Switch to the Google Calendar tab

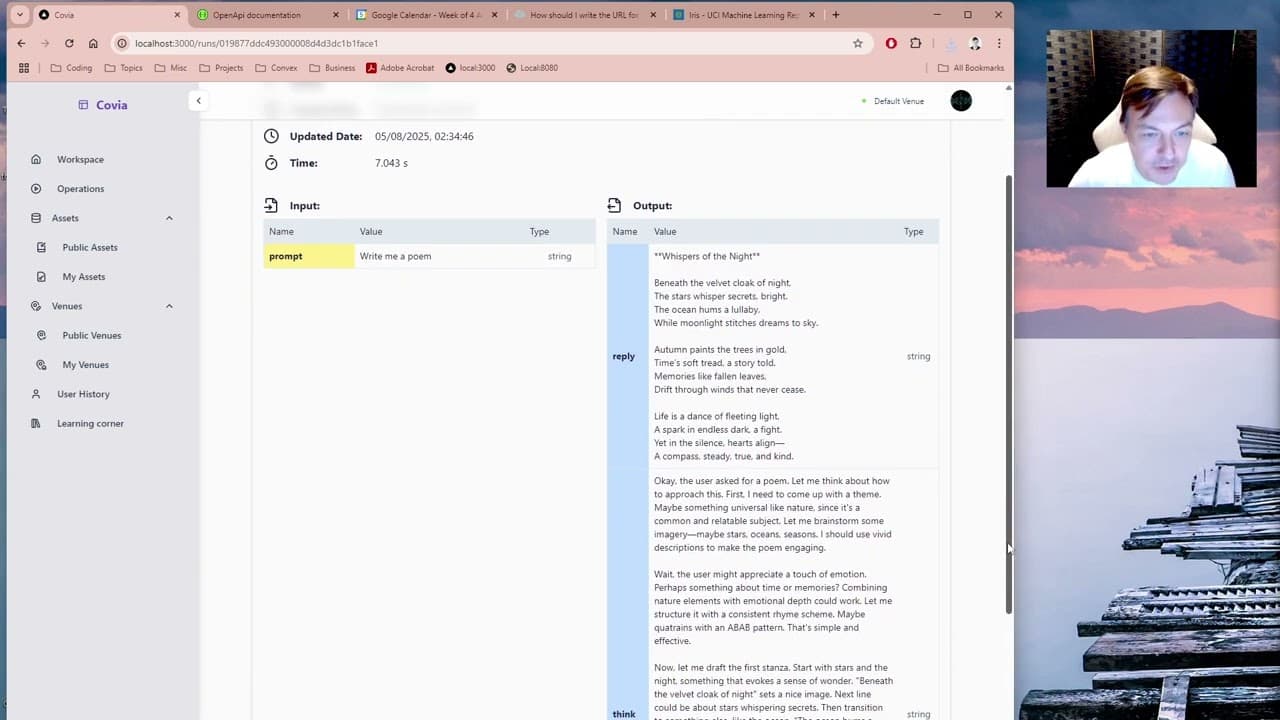[426, 15]
